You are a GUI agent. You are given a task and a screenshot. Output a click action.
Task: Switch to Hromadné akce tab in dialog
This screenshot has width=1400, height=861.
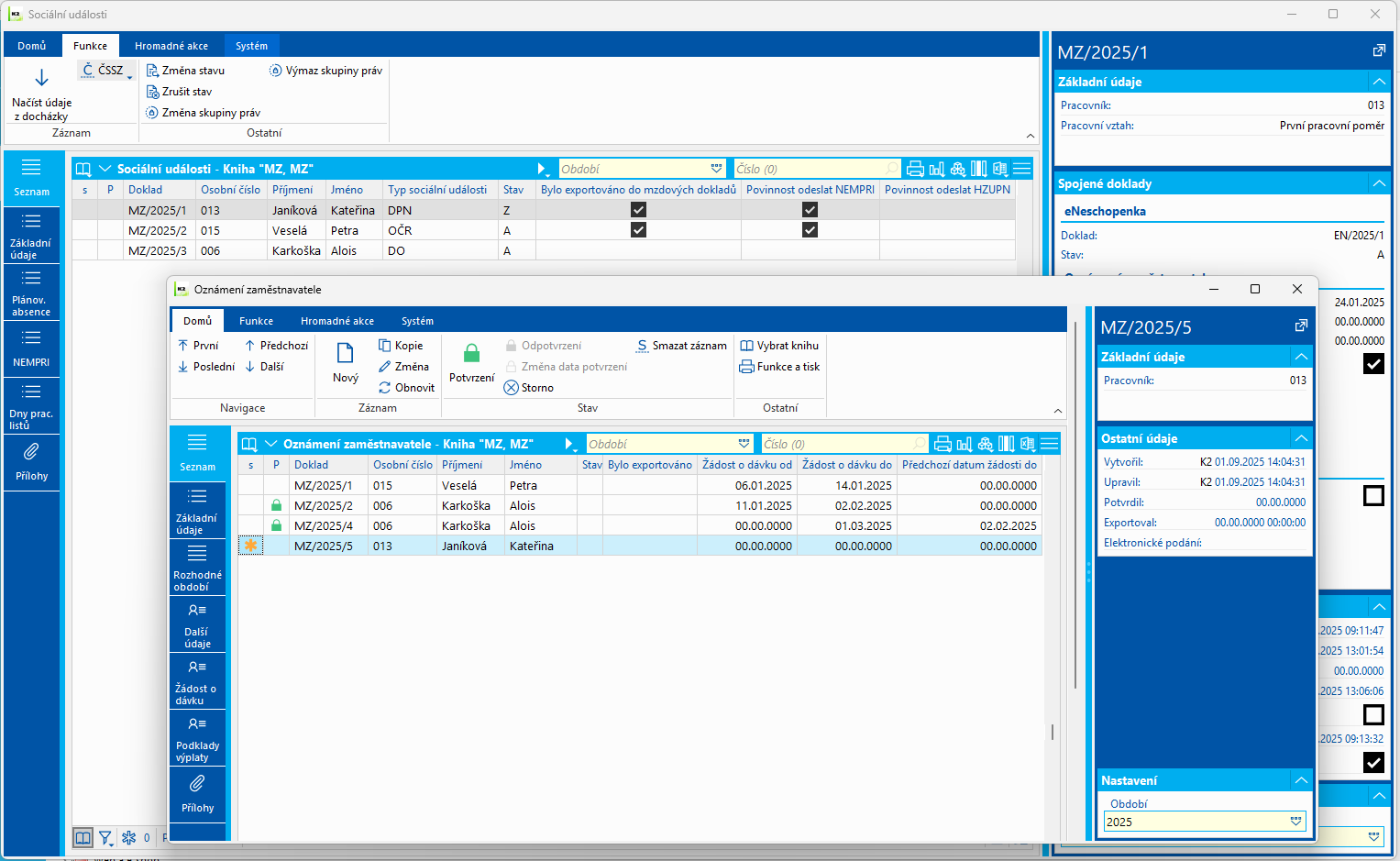click(336, 321)
